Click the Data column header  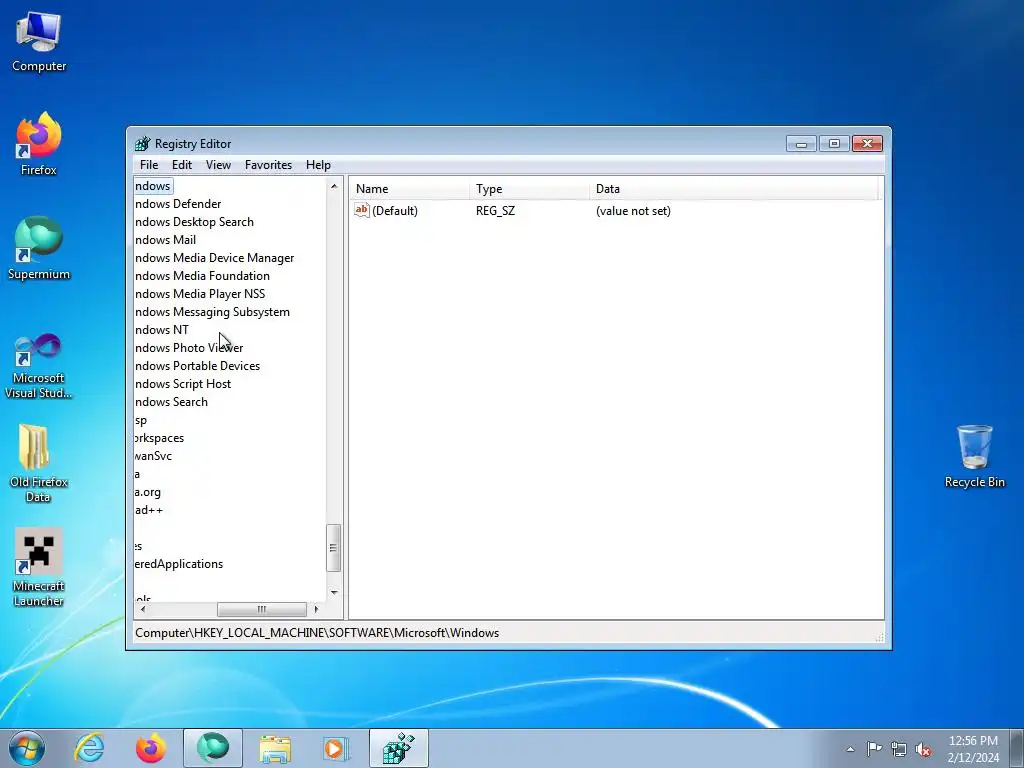pyautogui.click(x=734, y=189)
